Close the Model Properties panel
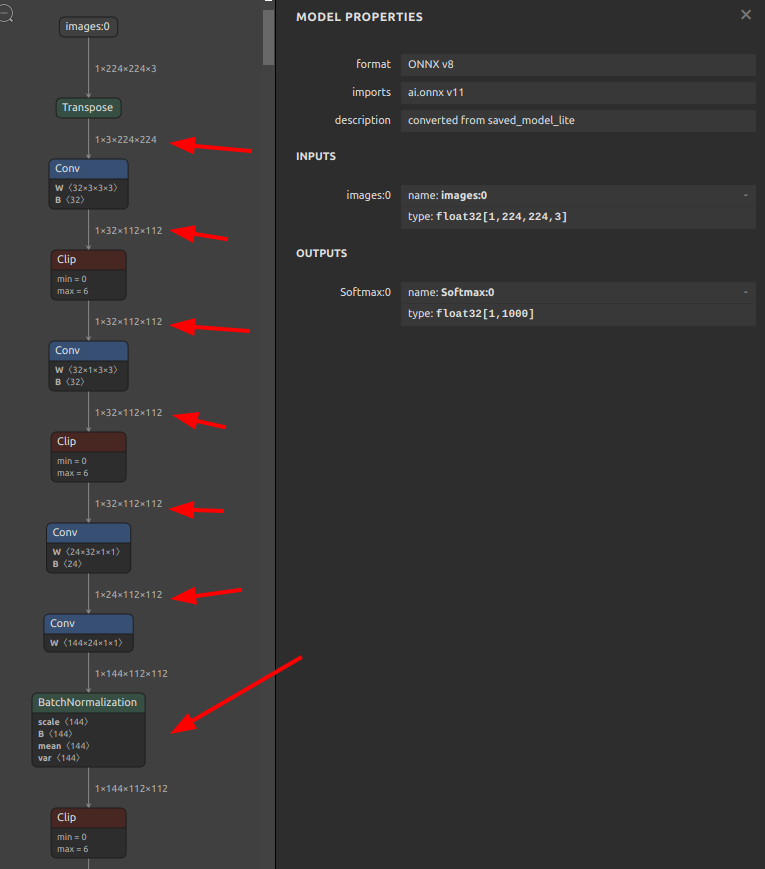Screen dimensions: 765x869 coord(745,15)
